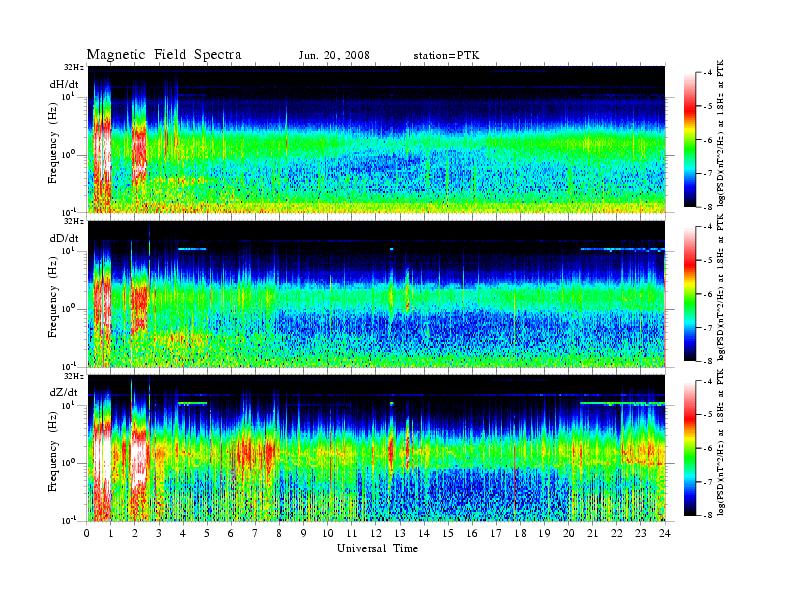Click the "-5" tick of dD/dt color bar
Image resolution: width=792 pixels, height=612 pixels.
coord(708,261)
